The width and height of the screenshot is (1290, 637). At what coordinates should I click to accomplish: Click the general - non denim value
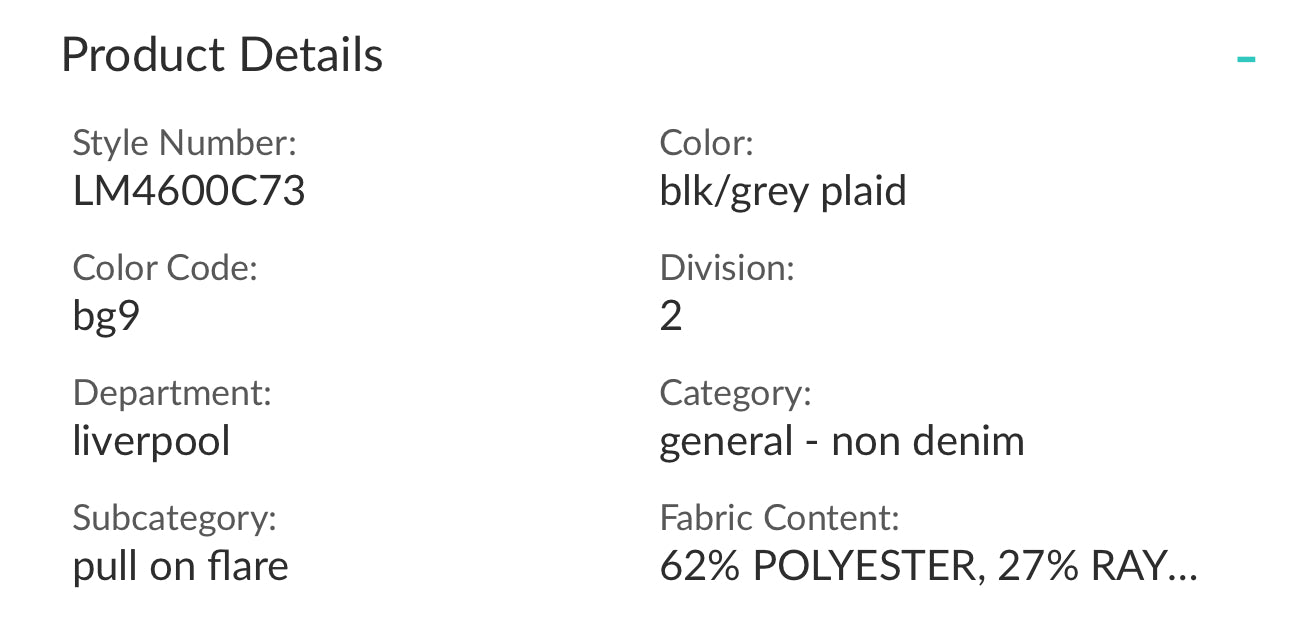tap(841, 441)
